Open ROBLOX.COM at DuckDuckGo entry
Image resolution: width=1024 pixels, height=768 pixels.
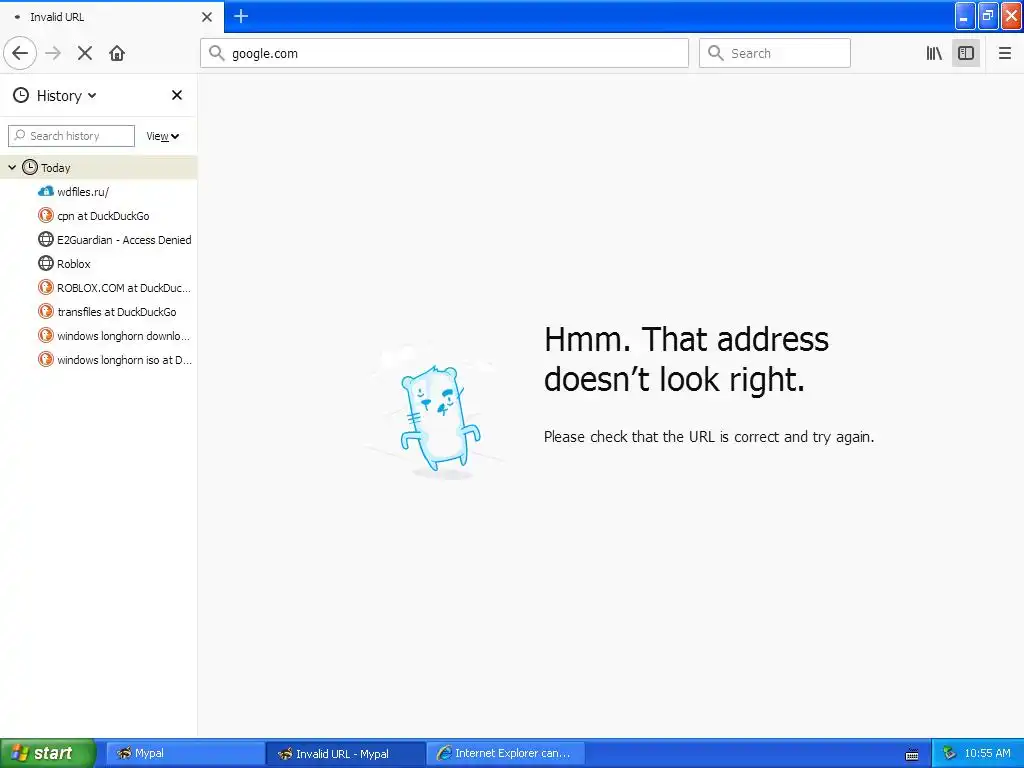click(x=99, y=288)
